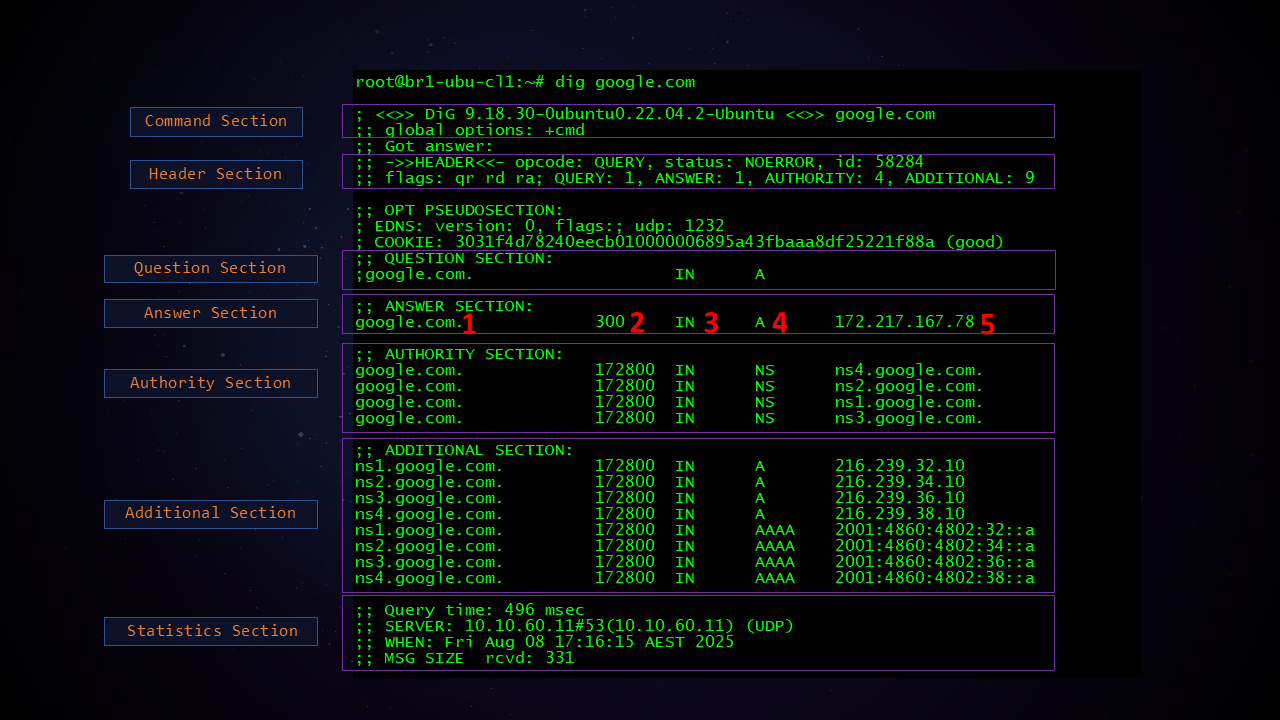Select the 'flags: qr rd ra' line
1280x720 pixels.
(x=695, y=178)
